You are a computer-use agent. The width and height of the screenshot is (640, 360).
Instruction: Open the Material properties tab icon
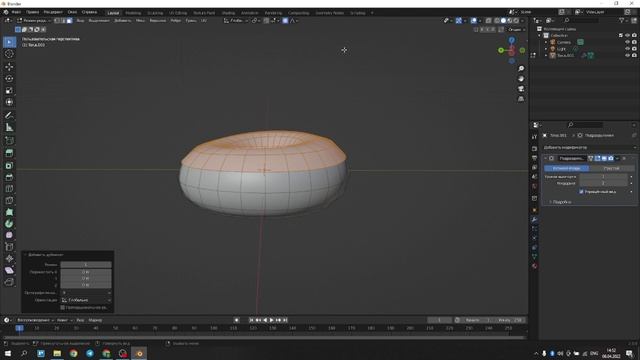pyautogui.click(x=535, y=266)
